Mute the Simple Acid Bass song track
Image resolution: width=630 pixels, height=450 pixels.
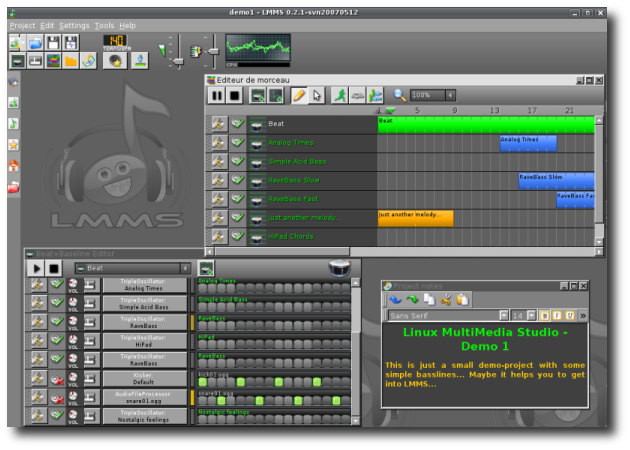point(237,161)
